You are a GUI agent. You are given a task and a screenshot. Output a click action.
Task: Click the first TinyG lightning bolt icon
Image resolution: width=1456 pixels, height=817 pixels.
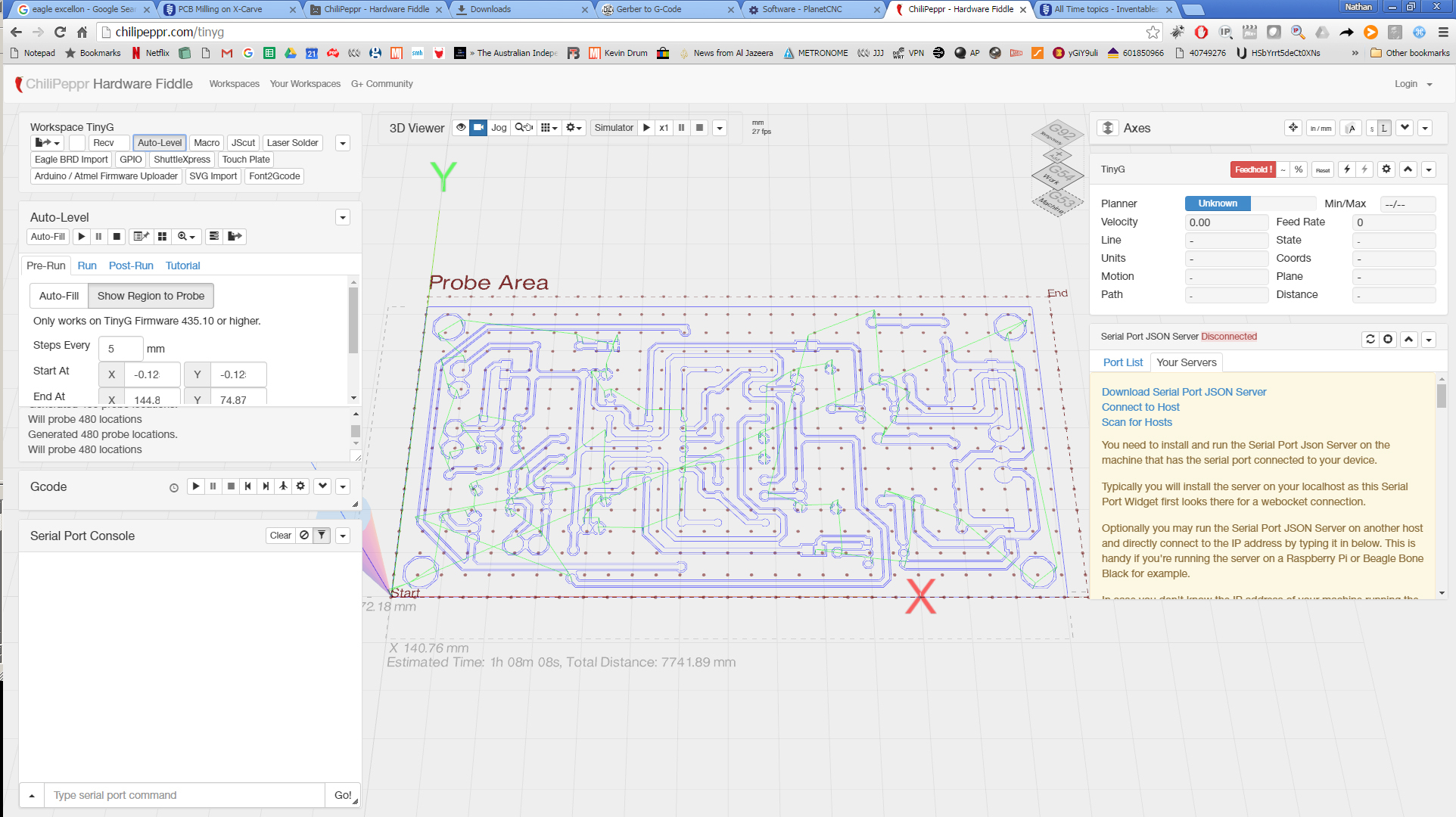[x=1347, y=169]
